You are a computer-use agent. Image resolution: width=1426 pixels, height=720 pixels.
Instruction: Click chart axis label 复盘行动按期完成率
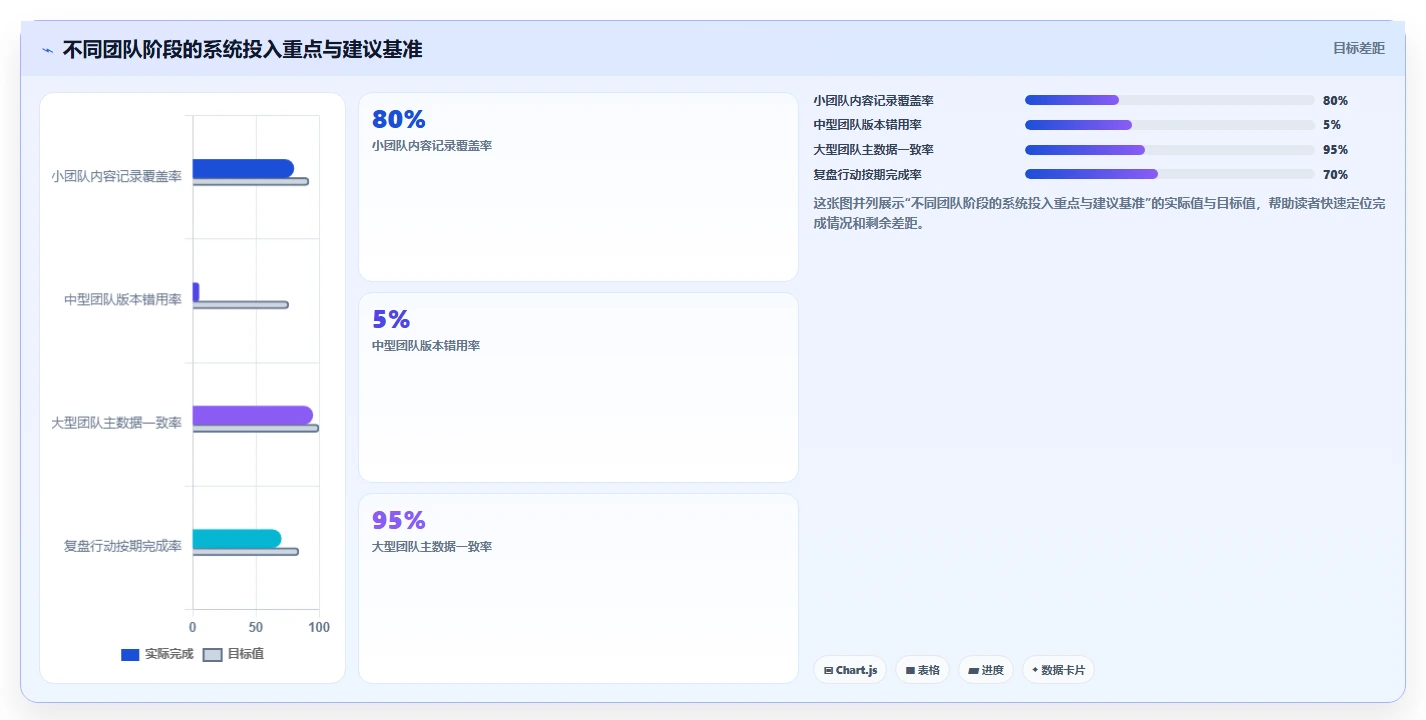[123, 546]
